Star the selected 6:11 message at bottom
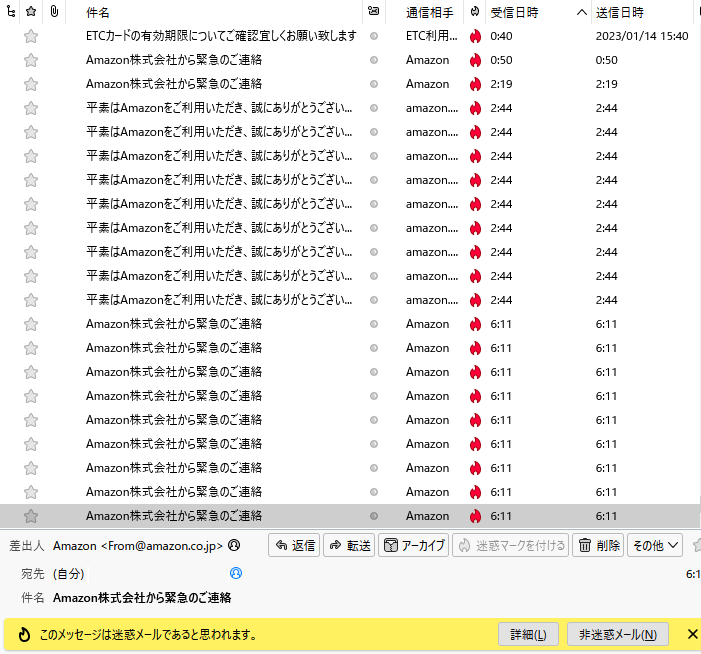The width and height of the screenshot is (701, 654). coord(31,516)
